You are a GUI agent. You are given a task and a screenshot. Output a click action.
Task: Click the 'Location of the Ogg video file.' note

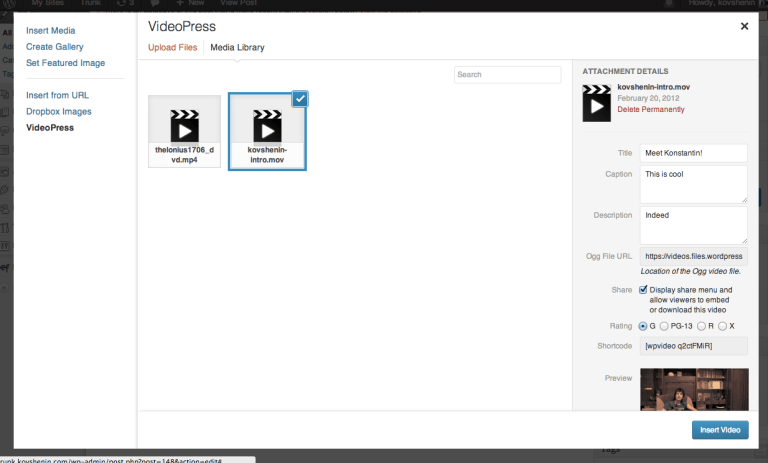[x=691, y=271]
